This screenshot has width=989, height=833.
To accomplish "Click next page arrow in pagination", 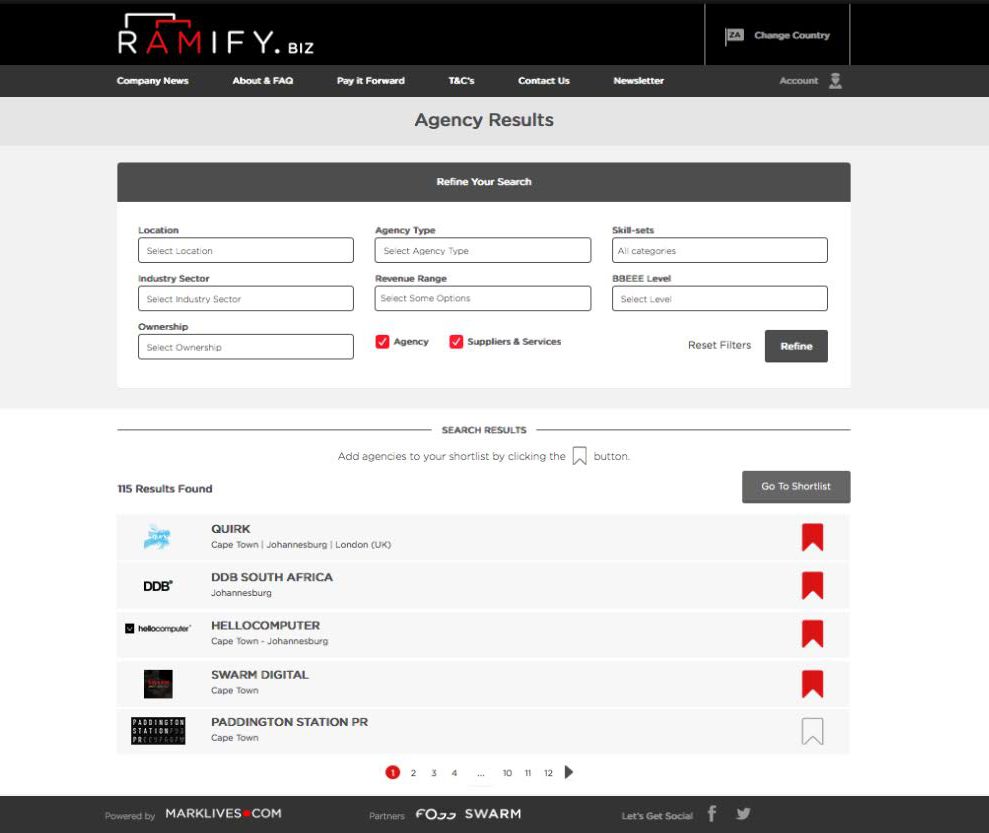I will (x=569, y=772).
